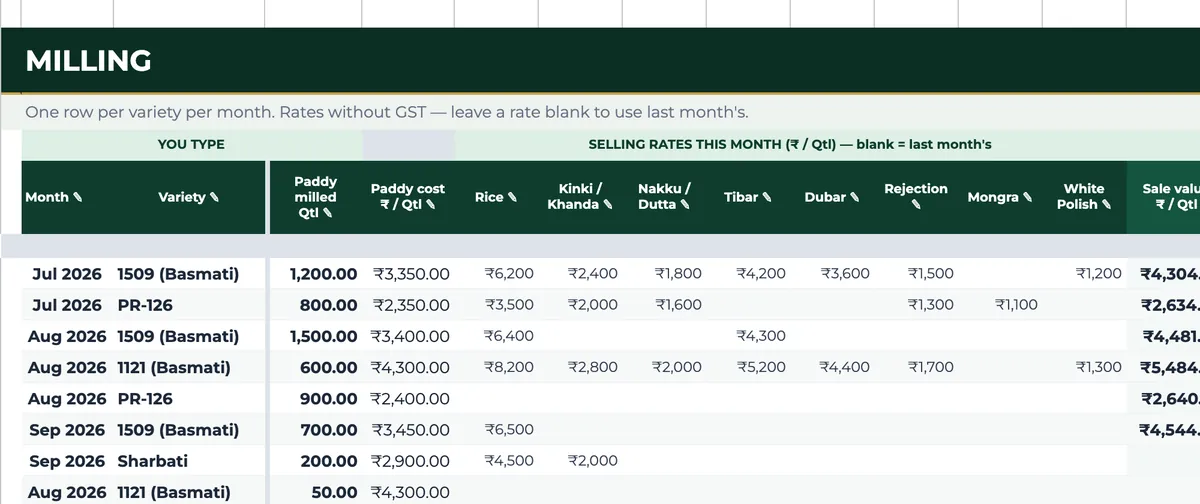Viewport: 1200px width, 504px height.
Task: Click the pencil icon under Rejection header
Action: point(916,206)
